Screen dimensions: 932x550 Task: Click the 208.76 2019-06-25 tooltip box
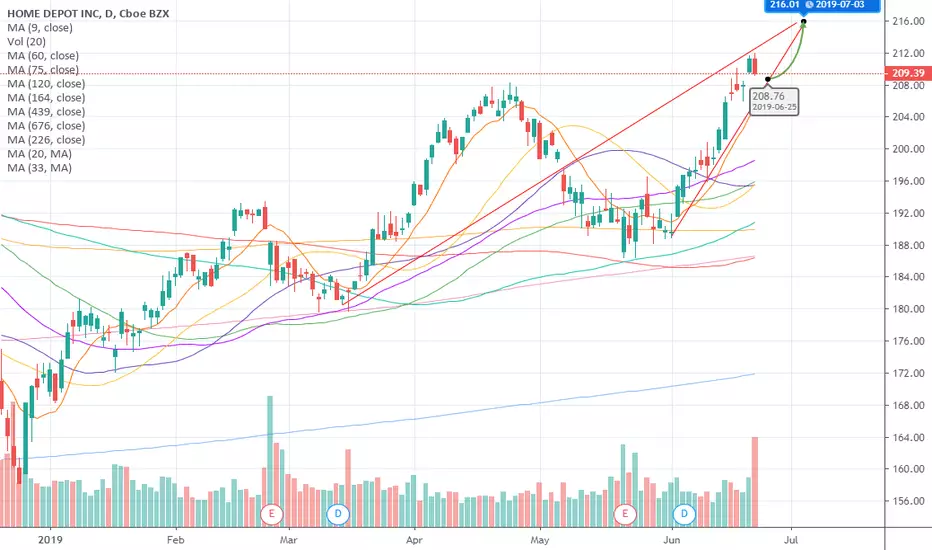[775, 101]
